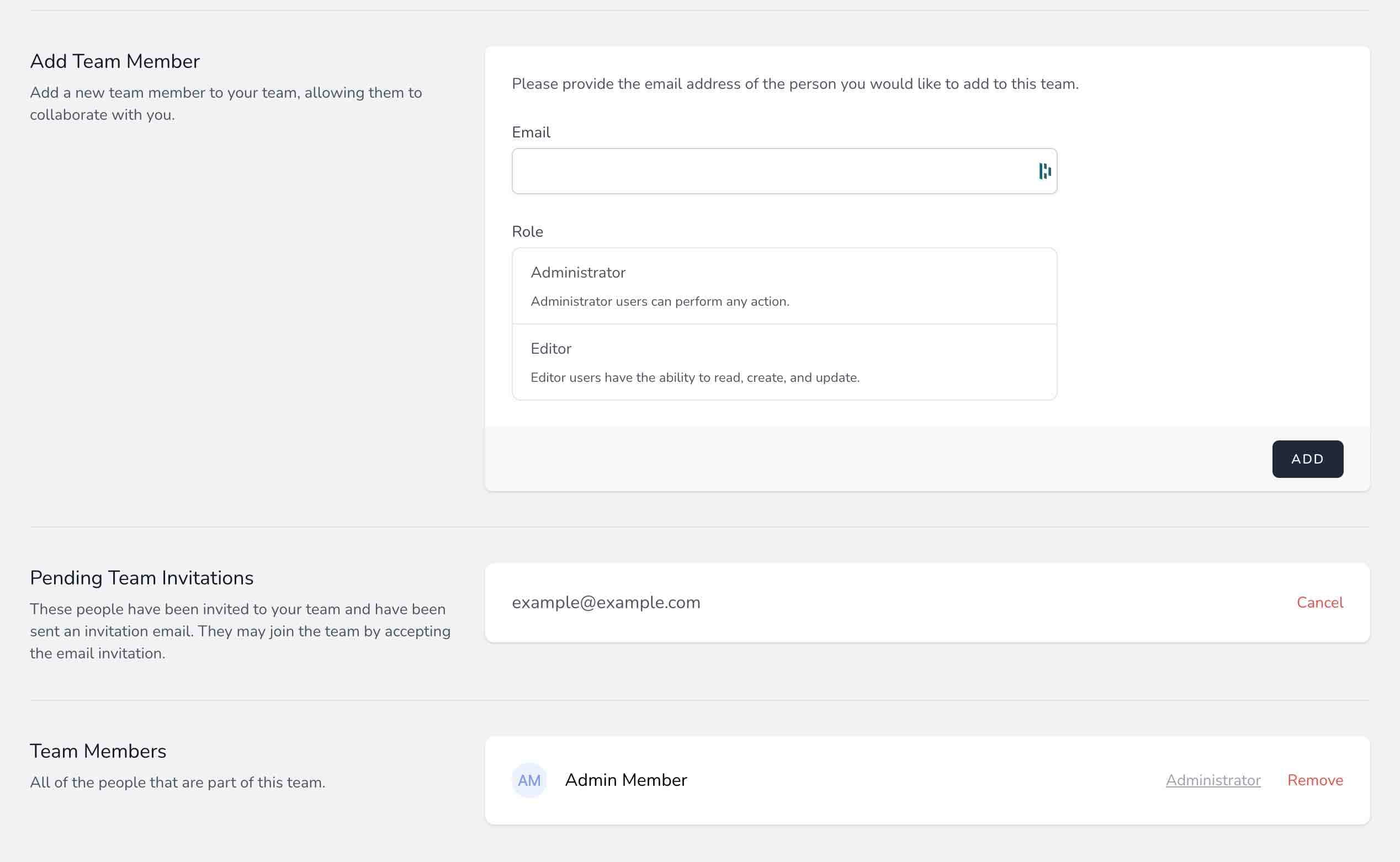This screenshot has height=862, width=1400.
Task: Select the pending invitation entry example@example.com
Action: pos(606,602)
